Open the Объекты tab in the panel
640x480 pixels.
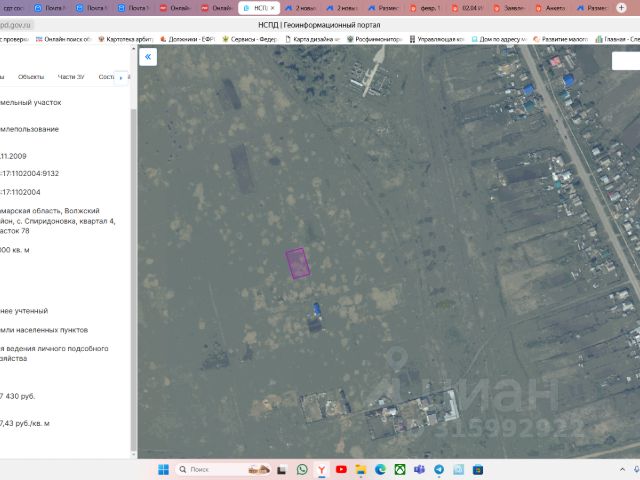tap(31, 77)
